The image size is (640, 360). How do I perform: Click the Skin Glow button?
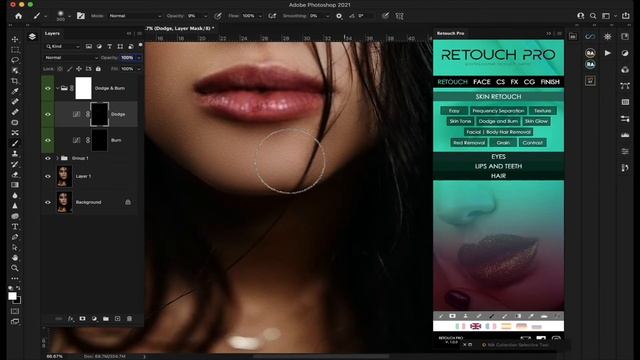click(536, 121)
